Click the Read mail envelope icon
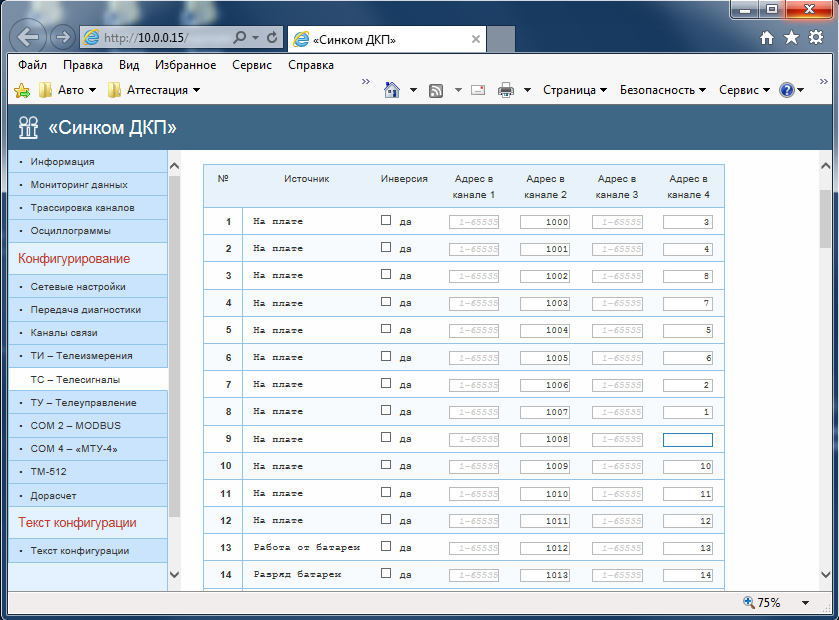Image resolution: width=839 pixels, height=620 pixels. pyautogui.click(x=478, y=90)
